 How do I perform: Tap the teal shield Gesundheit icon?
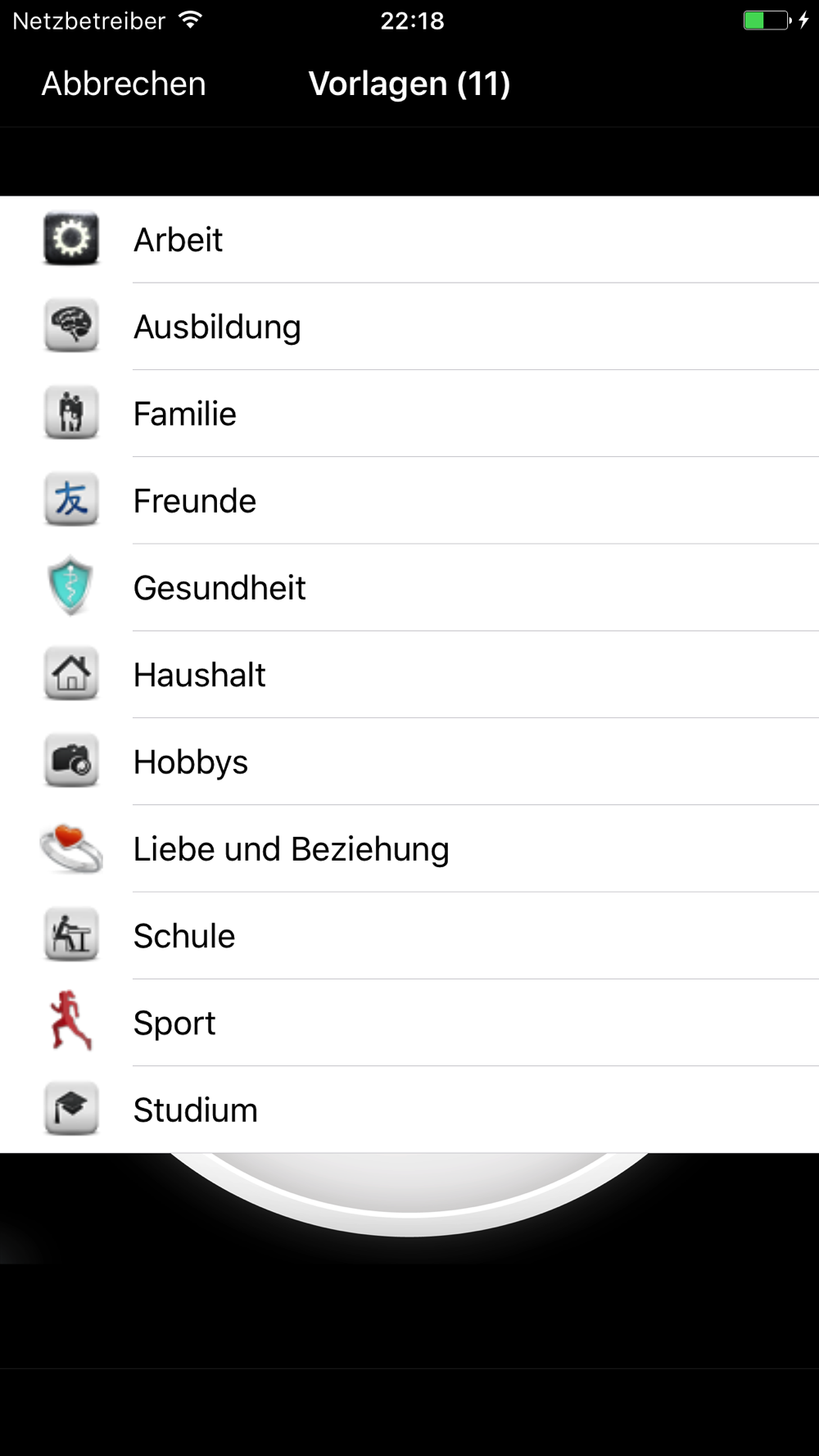pyautogui.click(x=71, y=586)
